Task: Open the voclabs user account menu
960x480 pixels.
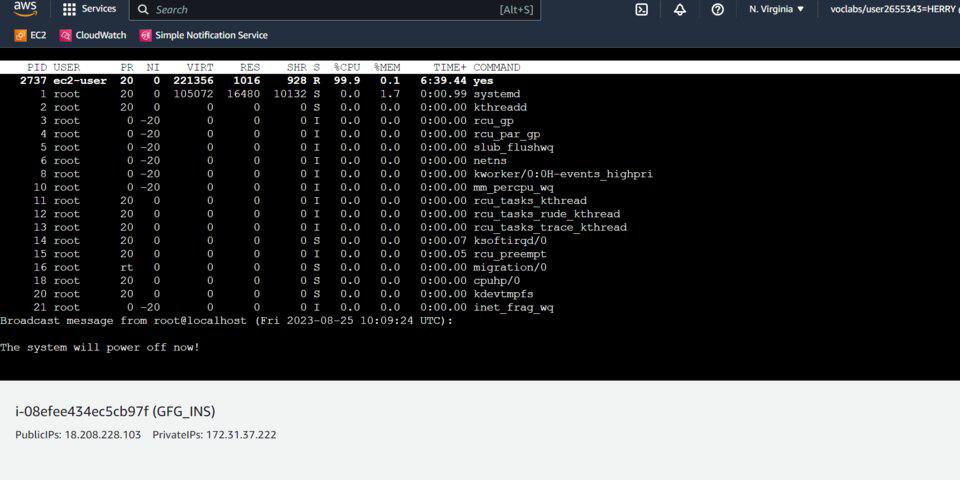Action: (x=894, y=9)
